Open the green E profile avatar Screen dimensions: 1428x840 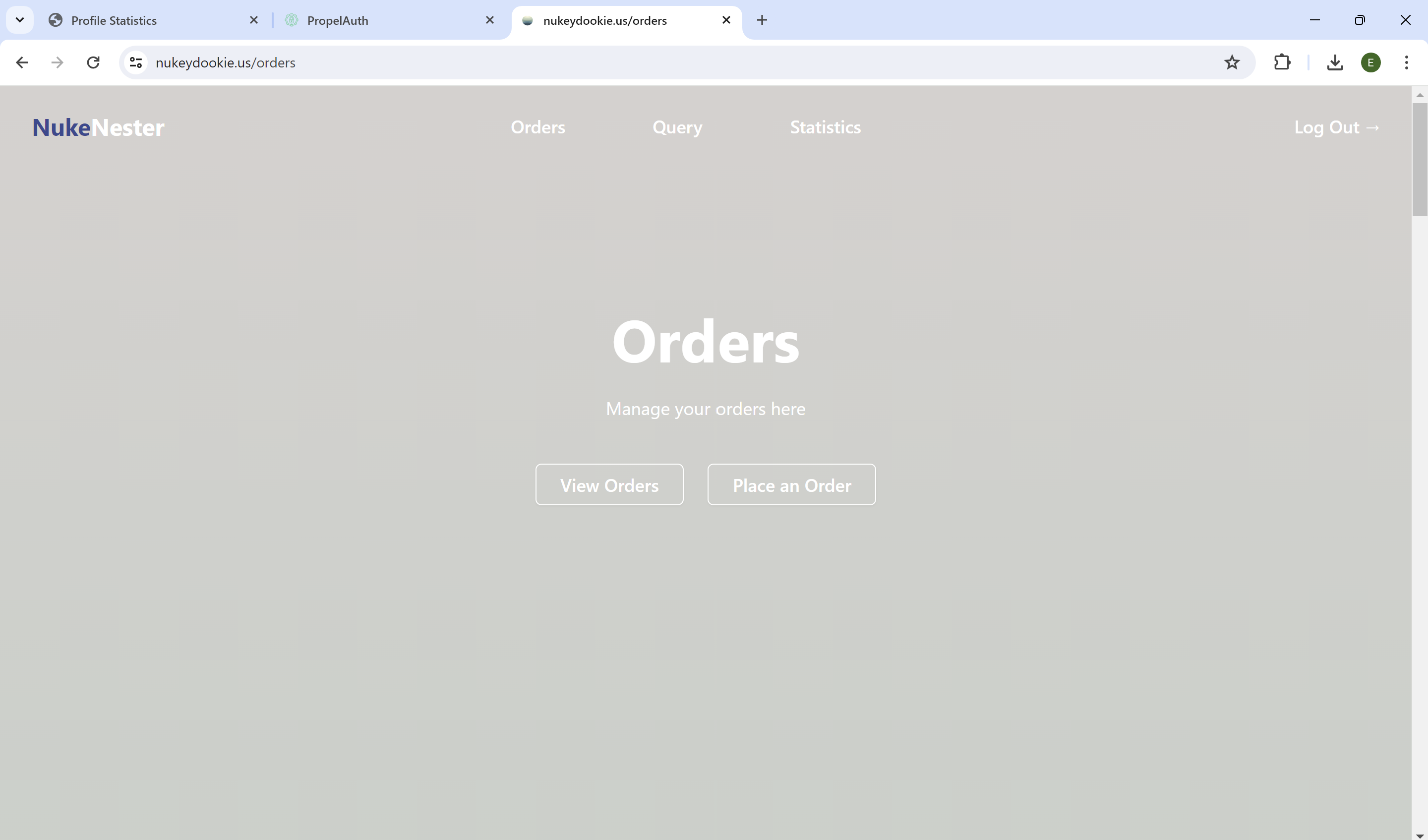[1370, 62]
